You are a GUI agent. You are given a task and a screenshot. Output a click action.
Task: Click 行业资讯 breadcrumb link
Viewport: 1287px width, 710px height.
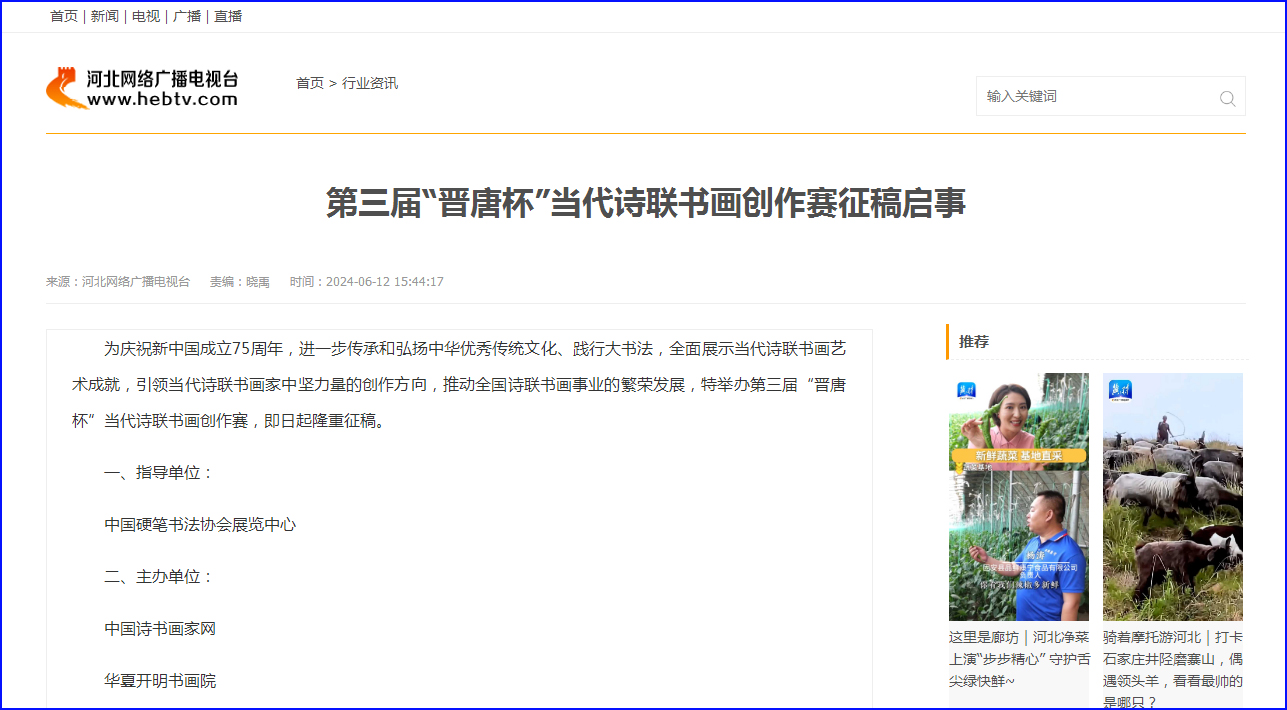coord(370,83)
